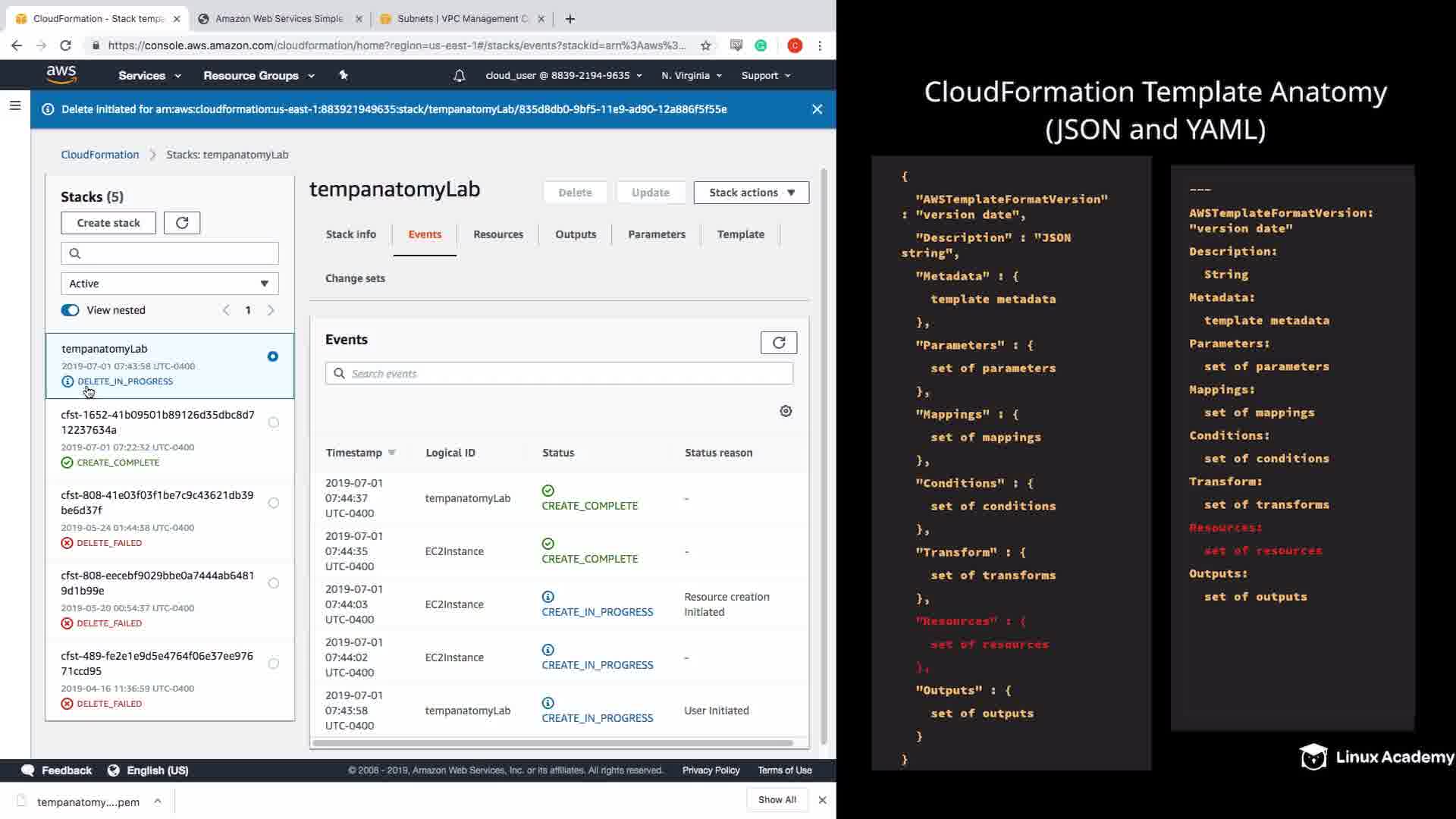Select the cfst-1652 stack radio button

click(x=274, y=422)
